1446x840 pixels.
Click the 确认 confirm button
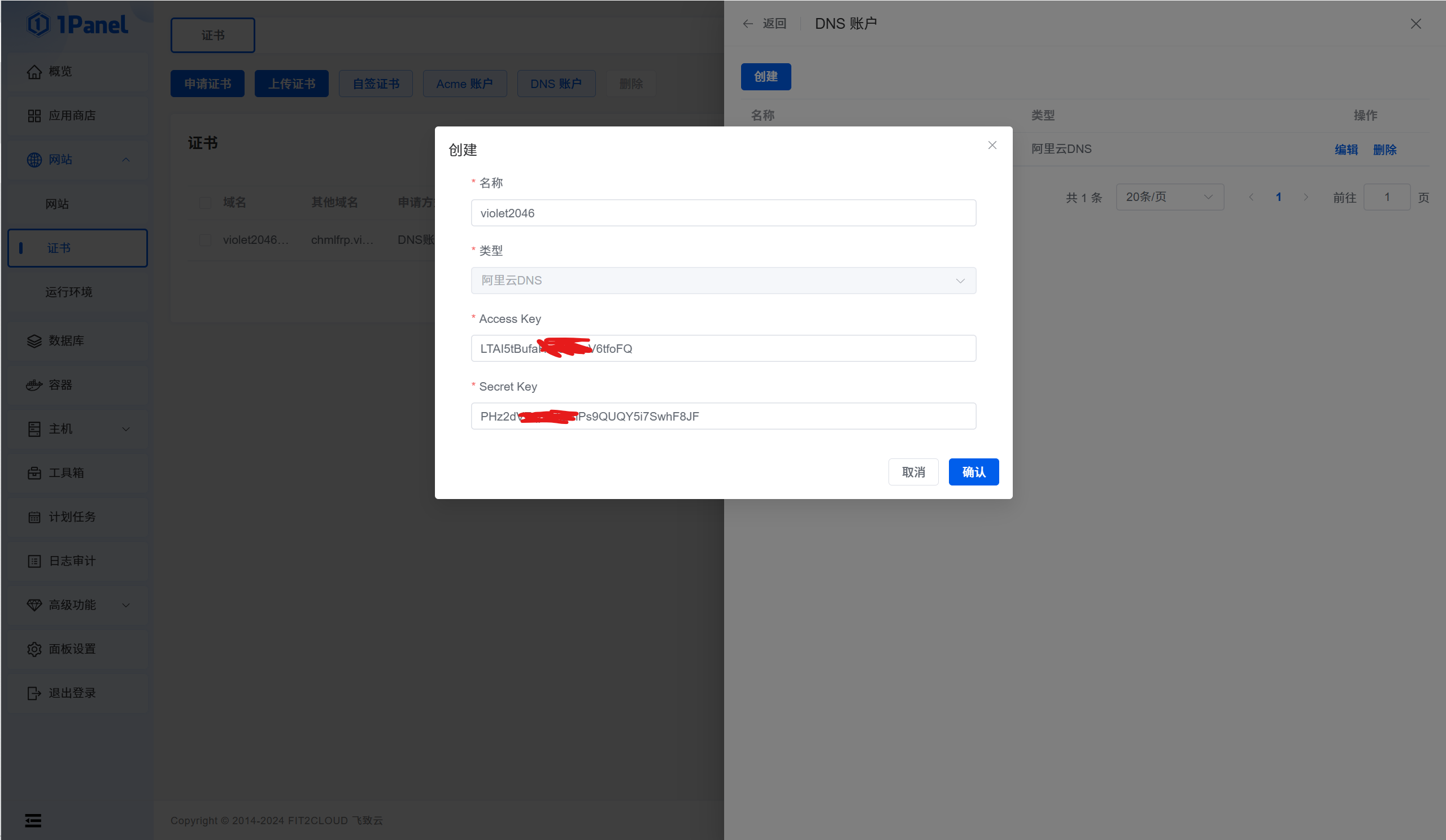pos(973,472)
